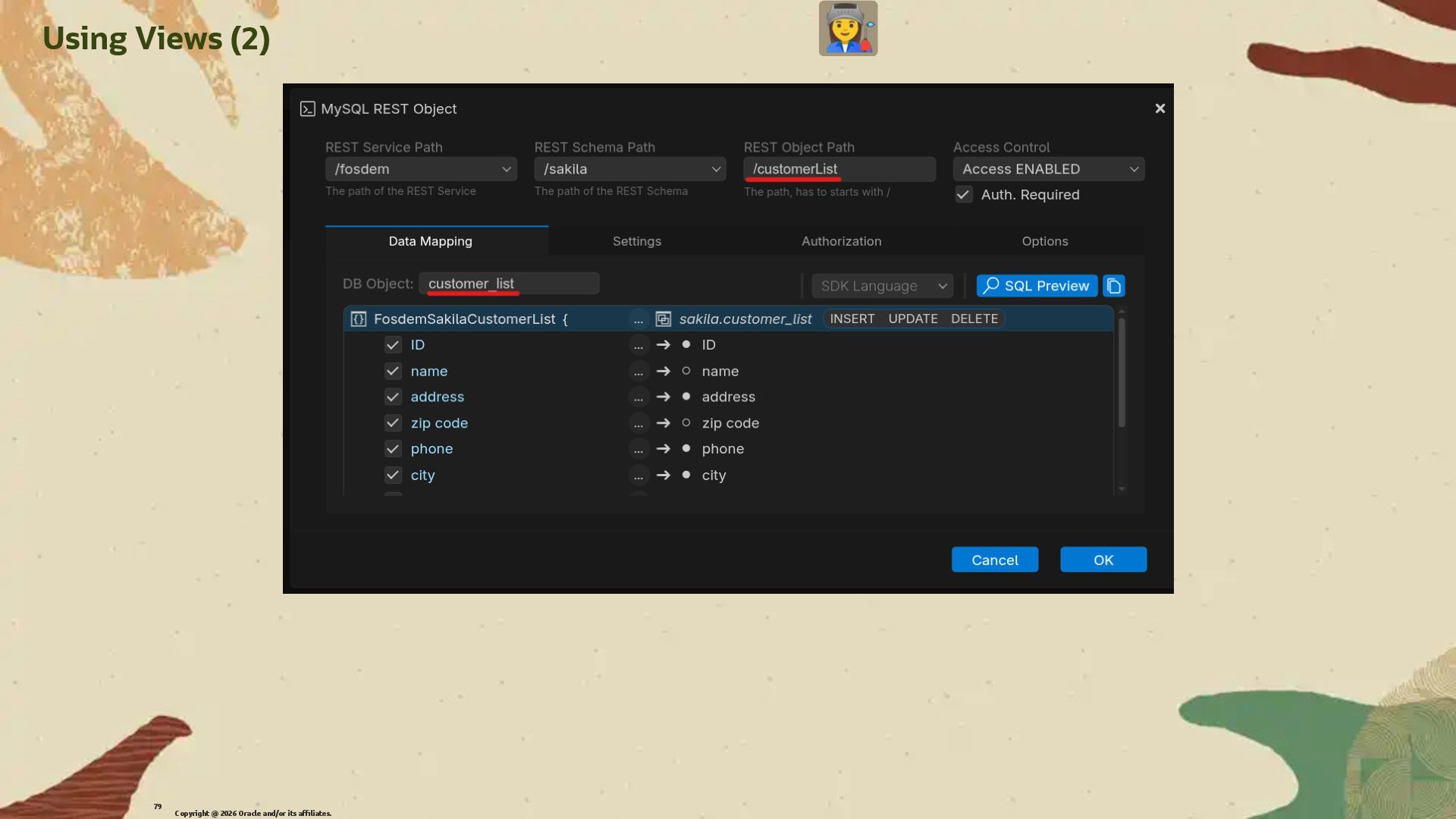Click the field list vertical scrollbar
The width and height of the screenshot is (1456, 819).
point(1122,372)
